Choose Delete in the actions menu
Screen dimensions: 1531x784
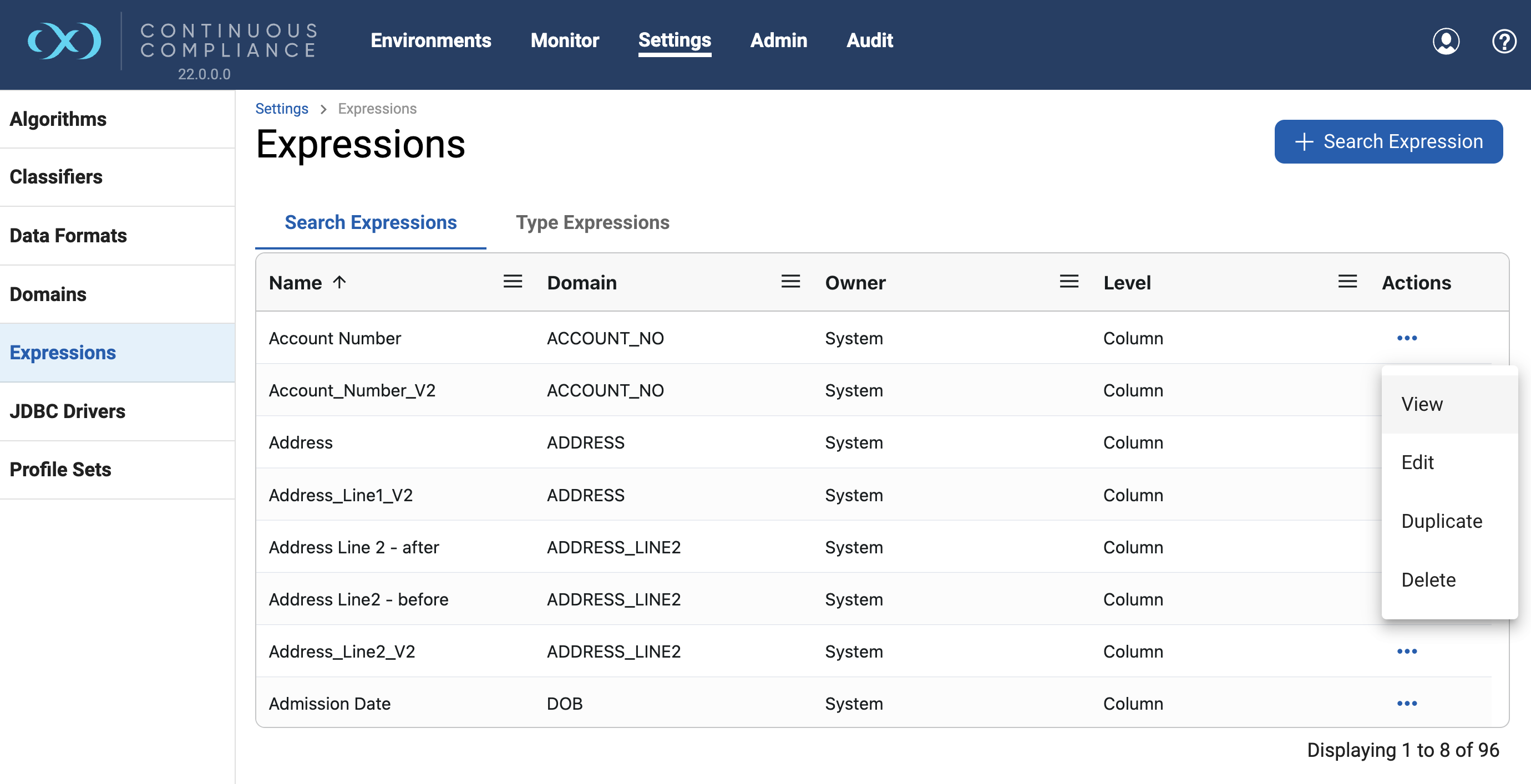point(1428,580)
